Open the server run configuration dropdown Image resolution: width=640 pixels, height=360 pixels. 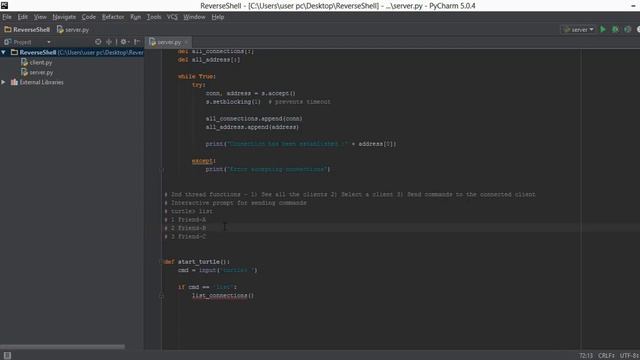point(578,30)
